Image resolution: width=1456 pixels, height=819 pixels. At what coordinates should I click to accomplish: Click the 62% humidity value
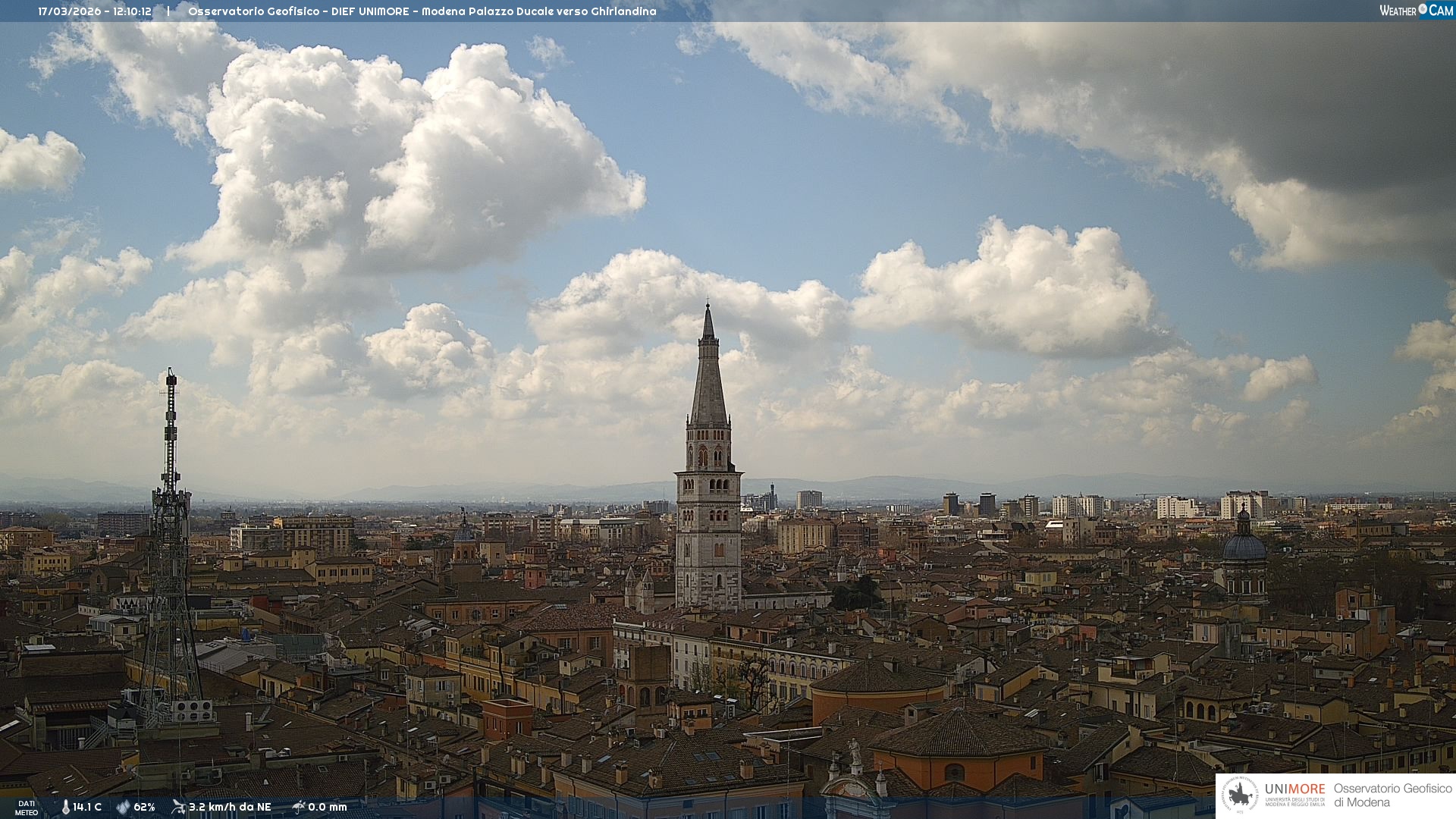pyautogui.click(x=144, y=807)
